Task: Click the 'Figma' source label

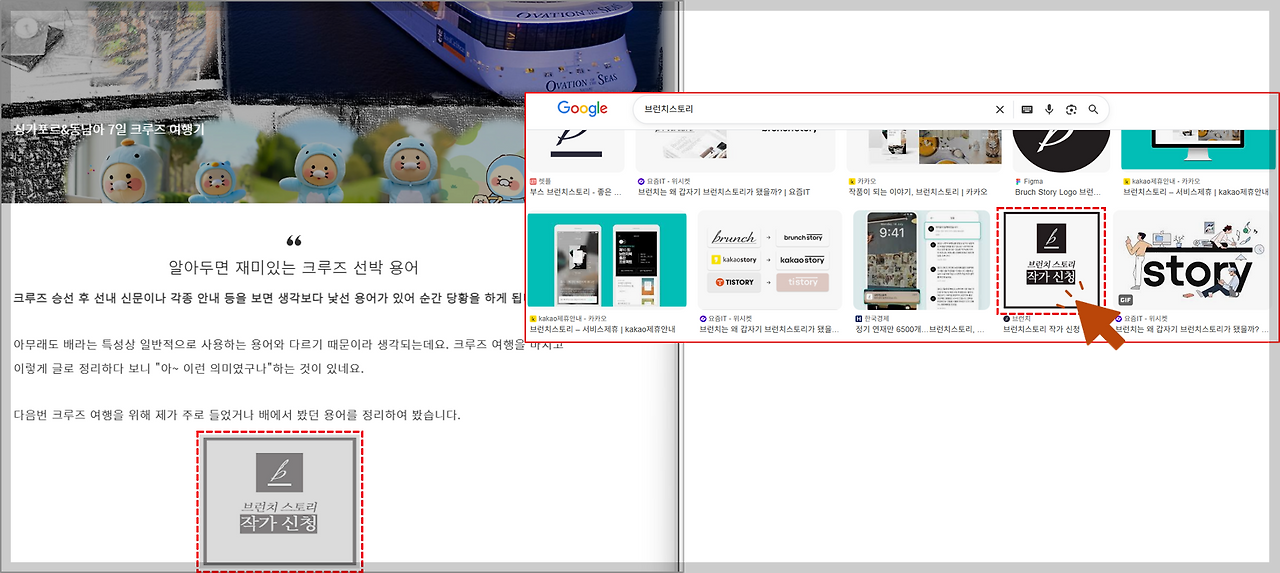Action: 1033,181
